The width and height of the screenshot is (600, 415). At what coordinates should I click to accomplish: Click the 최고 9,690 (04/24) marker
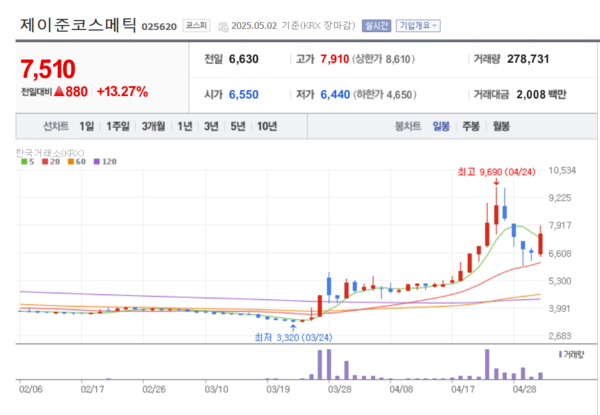pyautogui.click(x=496, y=172)
